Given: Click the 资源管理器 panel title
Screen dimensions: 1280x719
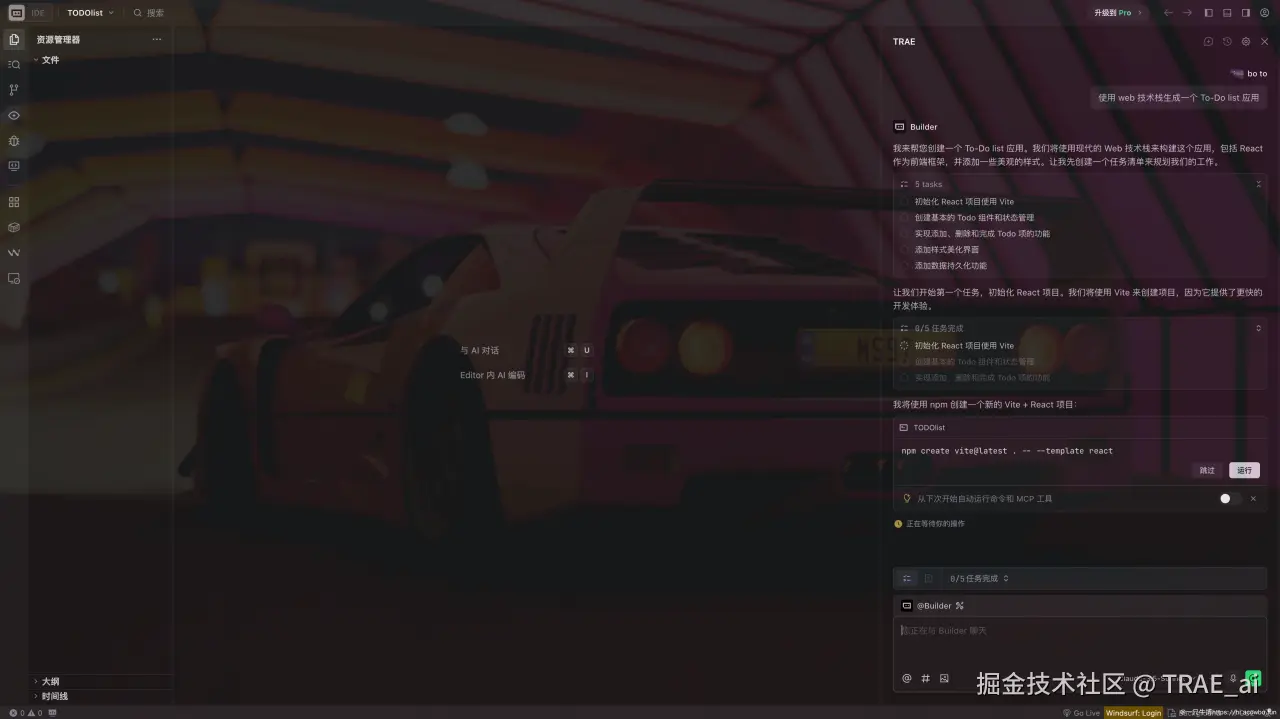Looking at the screenshot, I should click(58, 40).
